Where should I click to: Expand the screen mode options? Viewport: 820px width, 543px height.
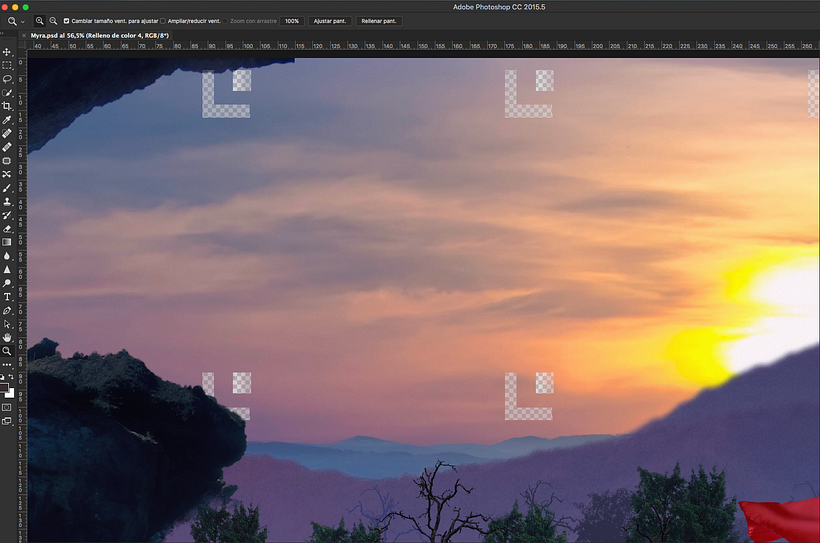coord(7,421)
